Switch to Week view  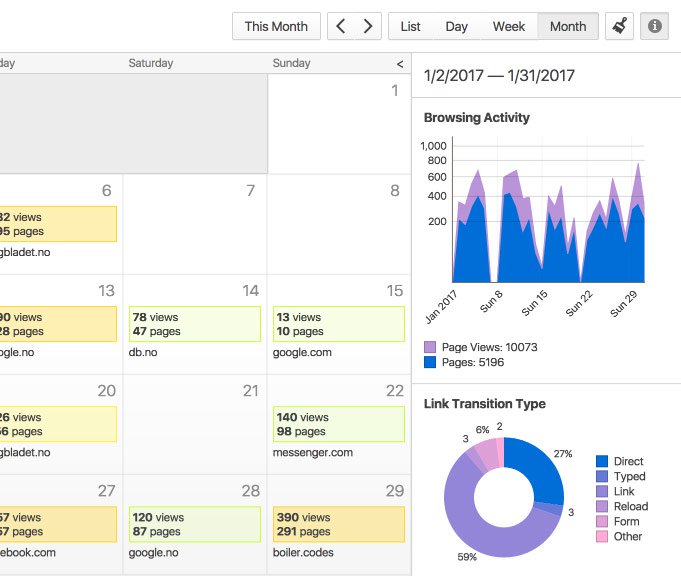(x=508, y=26)
